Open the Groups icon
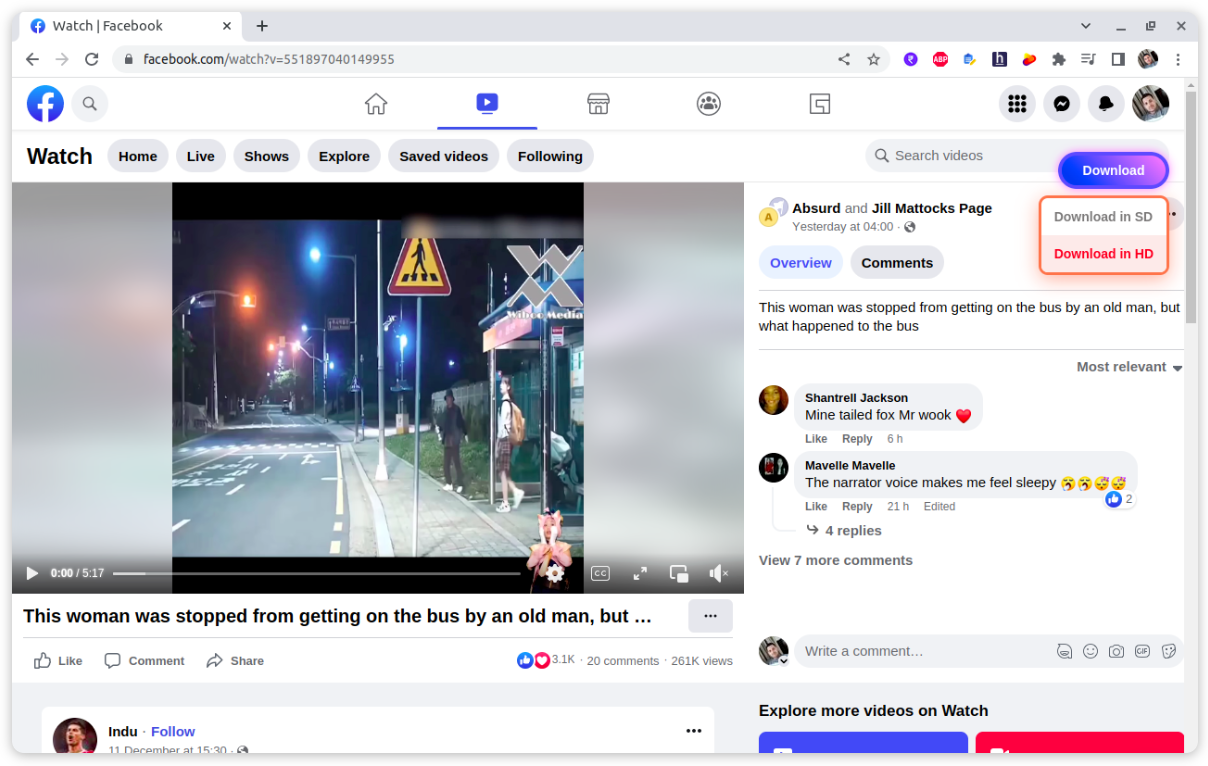The height and width of the screenshot is (766, 1208). [x=709, y=103]
